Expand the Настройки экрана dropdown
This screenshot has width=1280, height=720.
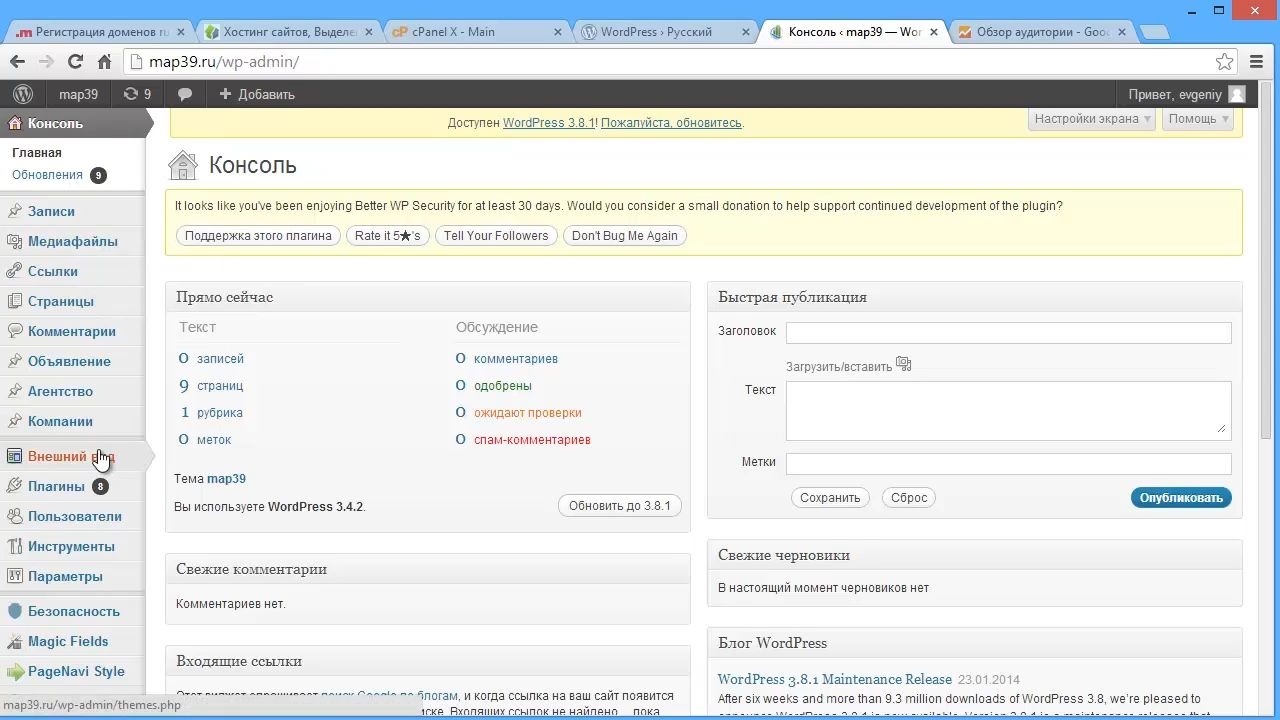click(x=1092, y=119)
